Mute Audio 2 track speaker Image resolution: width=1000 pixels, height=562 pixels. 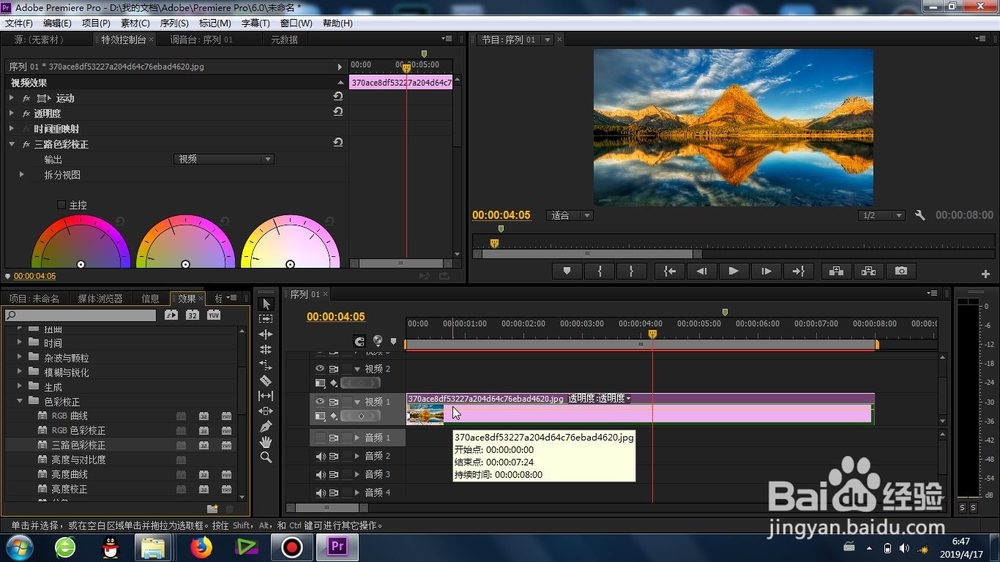pyautogui.click(x=321, y=456)
